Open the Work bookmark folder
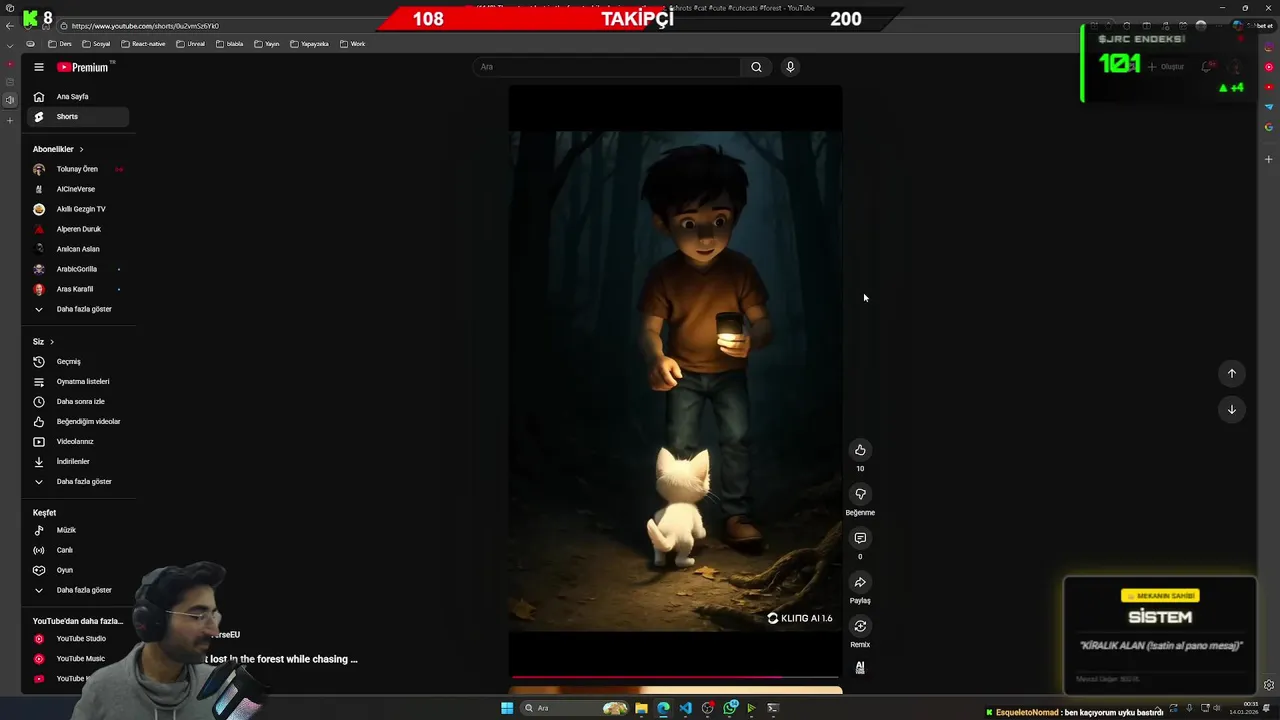 click(352, 44)
